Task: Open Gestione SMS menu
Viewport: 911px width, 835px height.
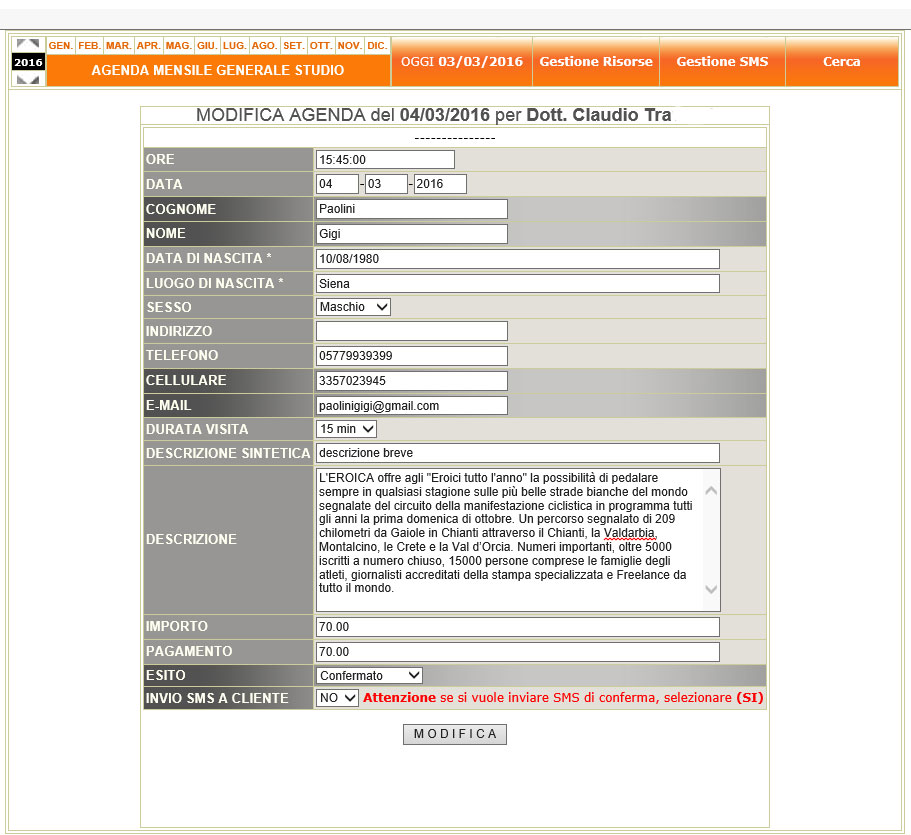Action: click(722, 62)
